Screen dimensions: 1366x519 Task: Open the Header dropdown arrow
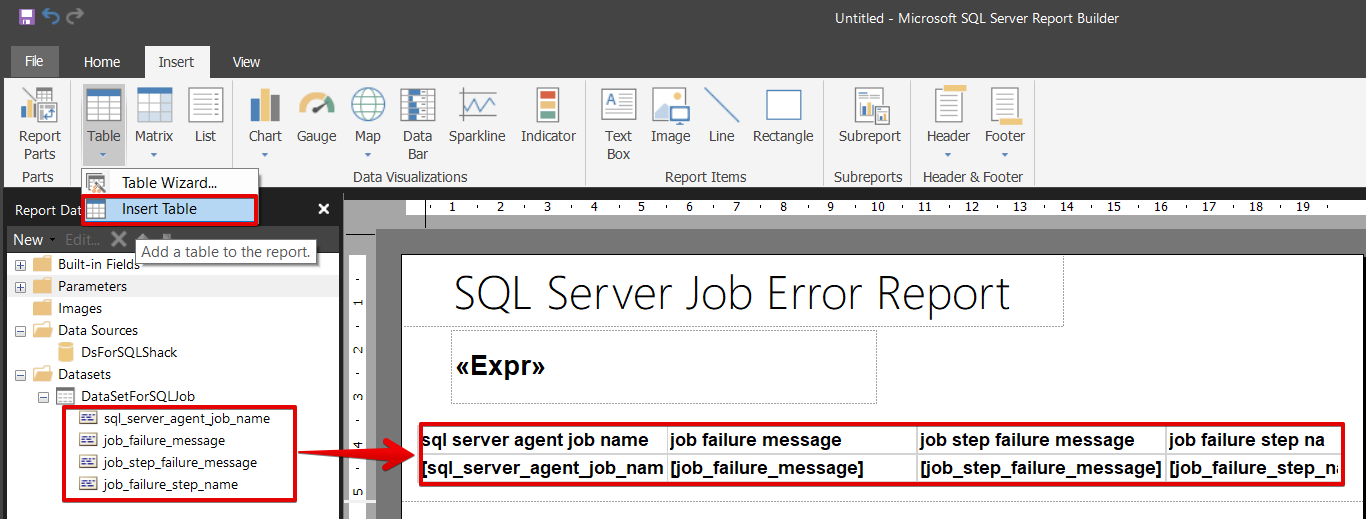(x=948, y=155)
